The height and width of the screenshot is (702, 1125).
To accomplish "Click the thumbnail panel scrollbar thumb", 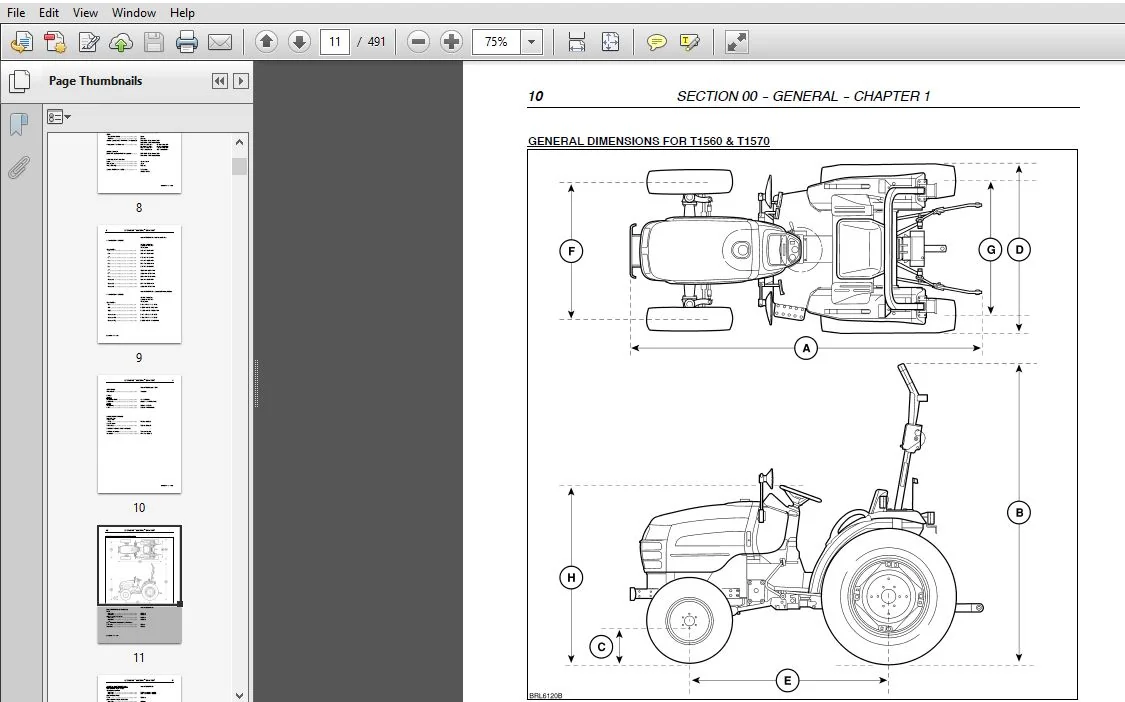I will [x=240, y=167].
